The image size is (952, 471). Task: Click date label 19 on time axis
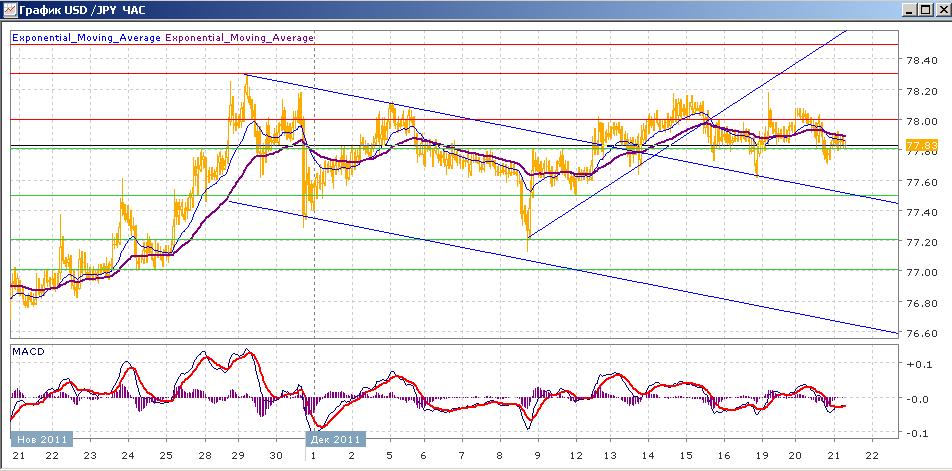tap(763, 456)
